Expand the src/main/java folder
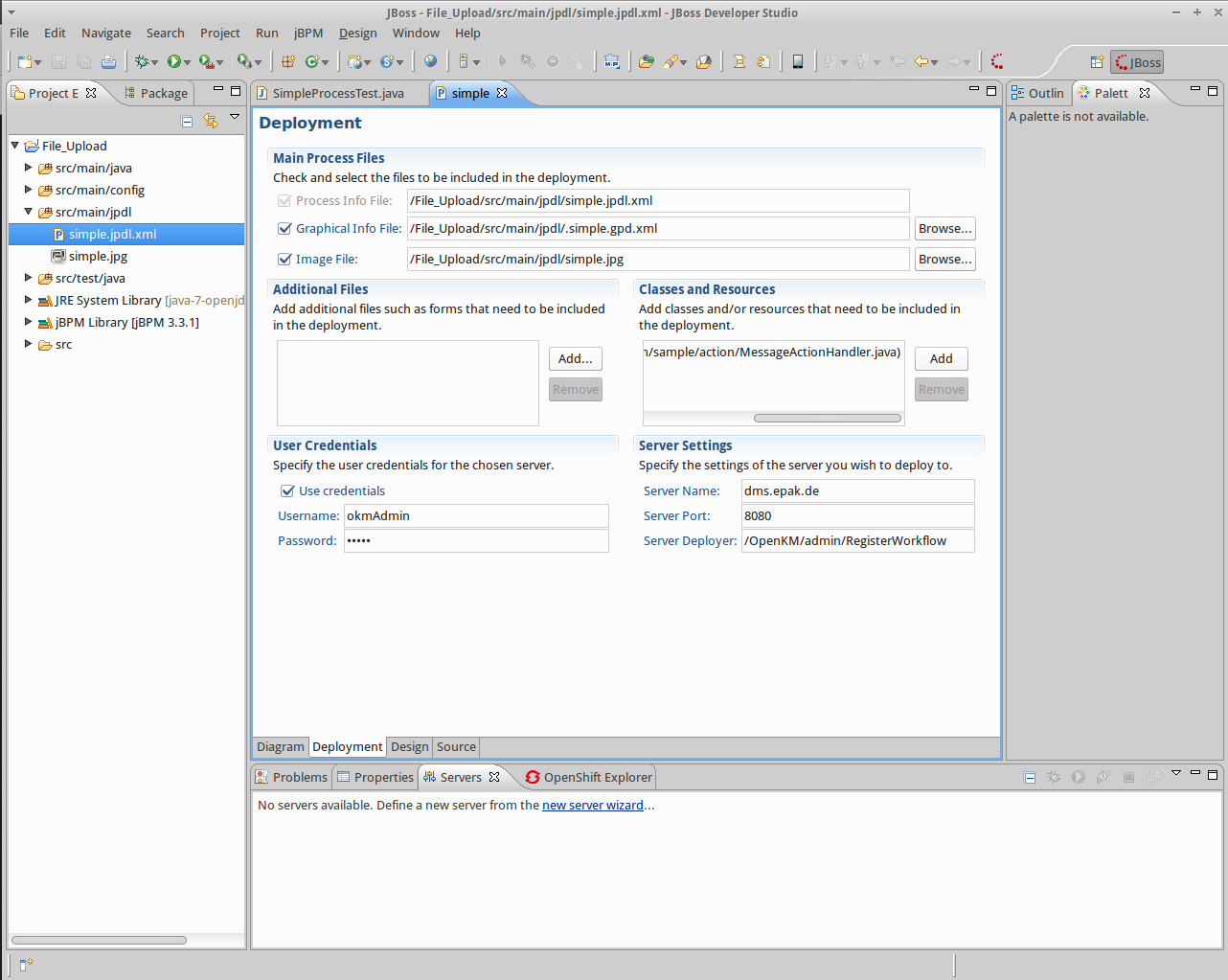 click(x=28, y=168)
